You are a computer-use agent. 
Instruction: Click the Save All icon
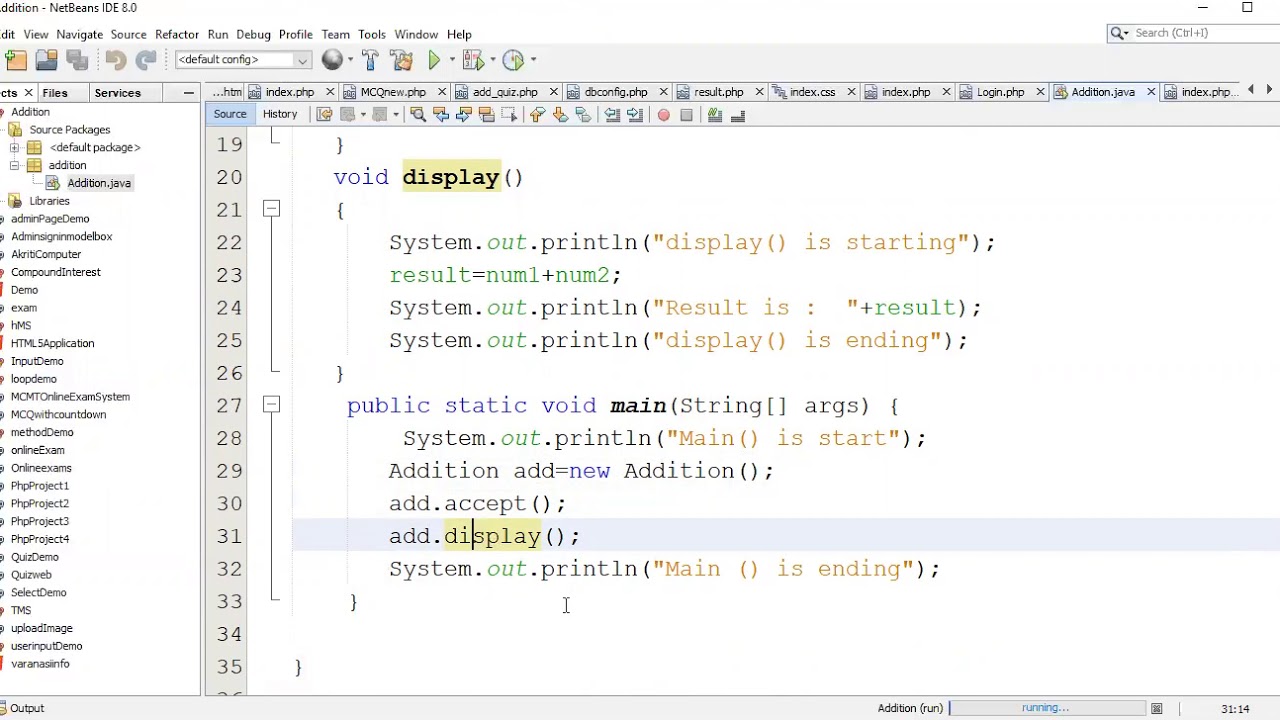tap(77, 60)
